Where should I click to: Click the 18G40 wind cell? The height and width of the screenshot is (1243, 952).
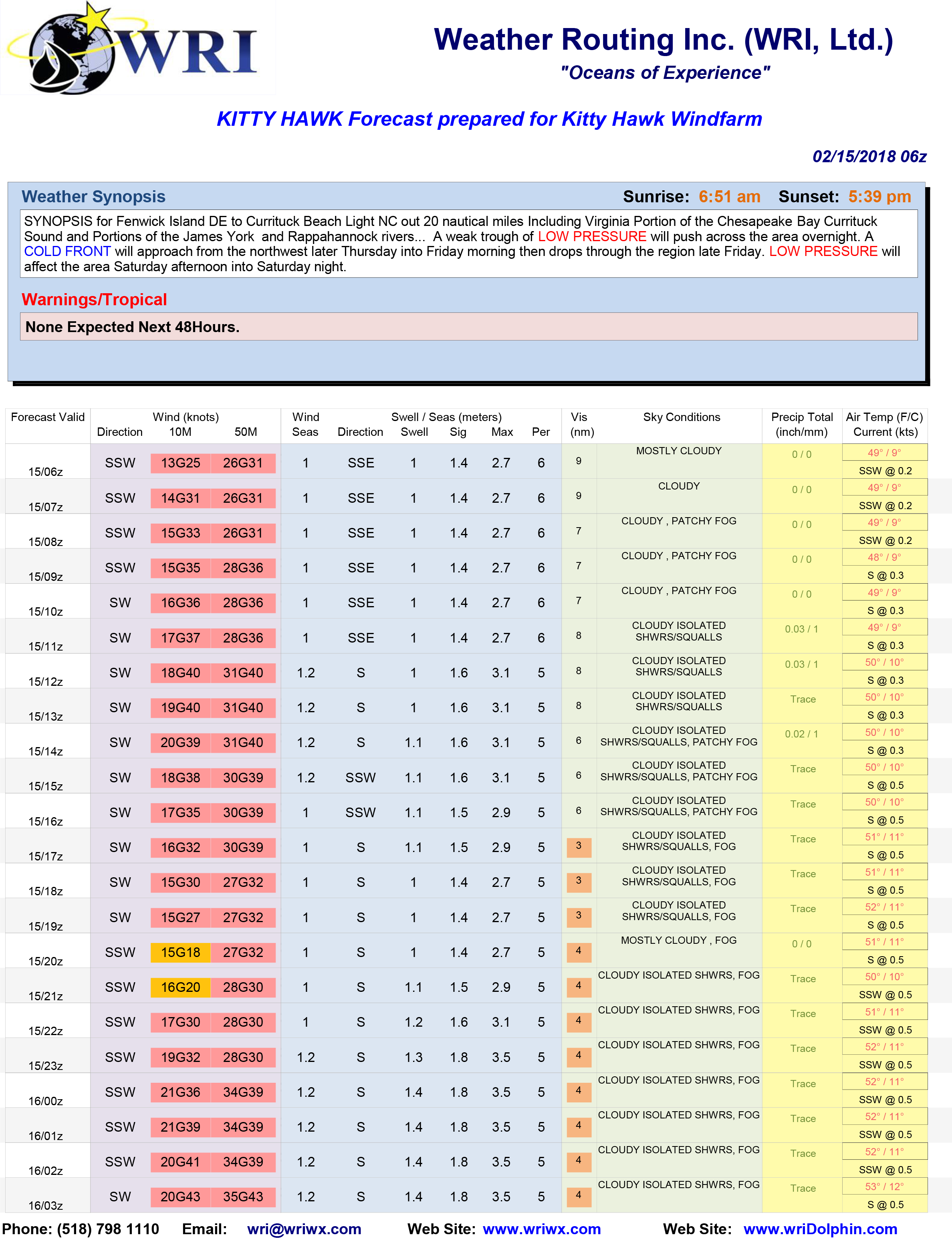pos(181,673)
